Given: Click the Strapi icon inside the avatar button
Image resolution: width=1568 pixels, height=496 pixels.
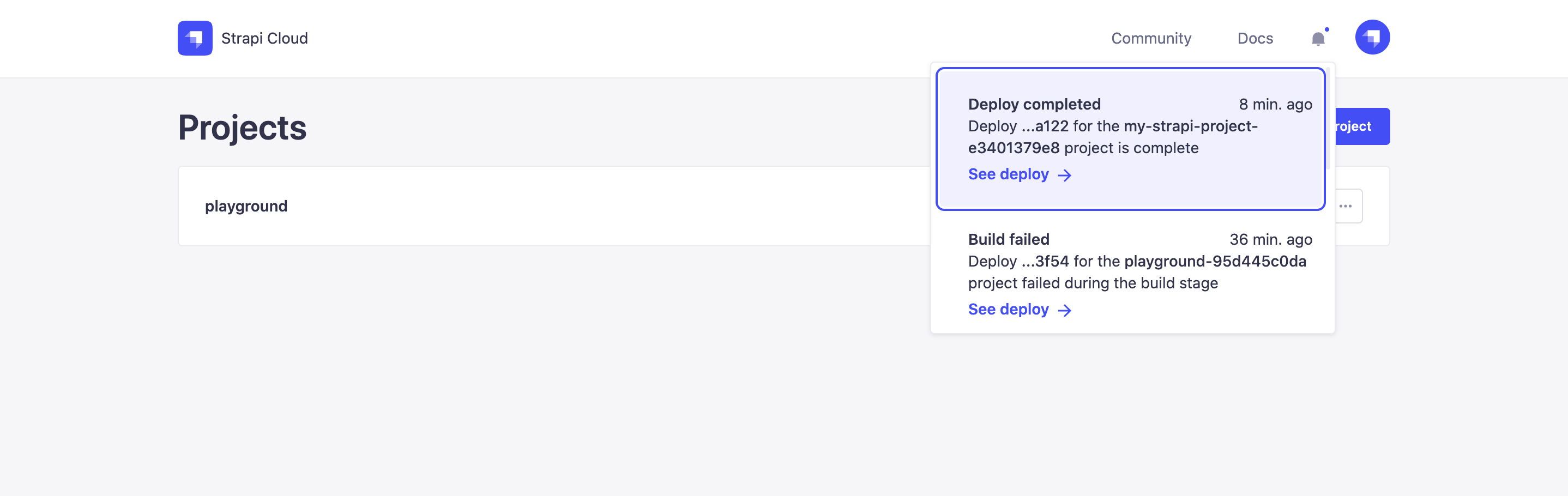Looking at the screenshot, I should click(x=1373, y=37).
